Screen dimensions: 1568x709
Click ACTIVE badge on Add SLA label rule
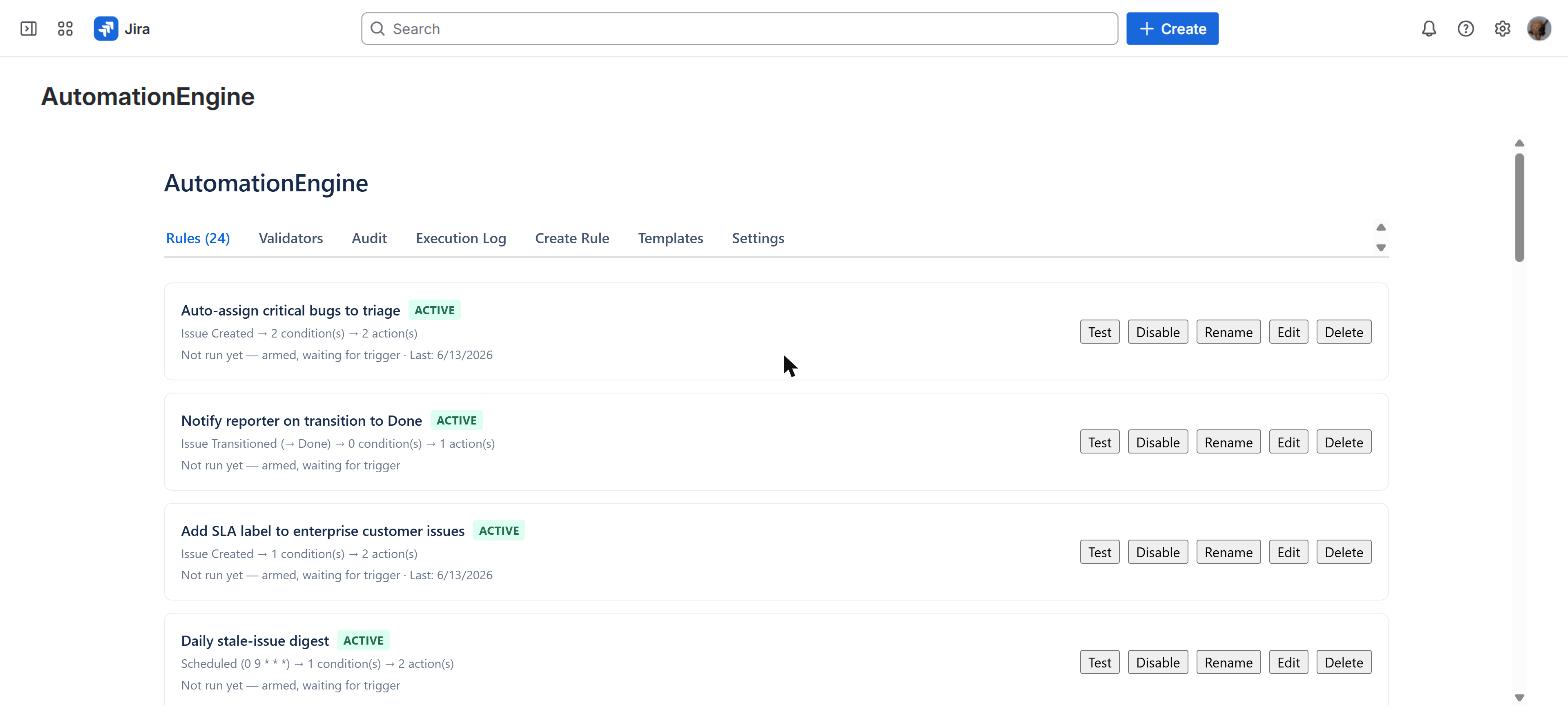pos(499,530)
